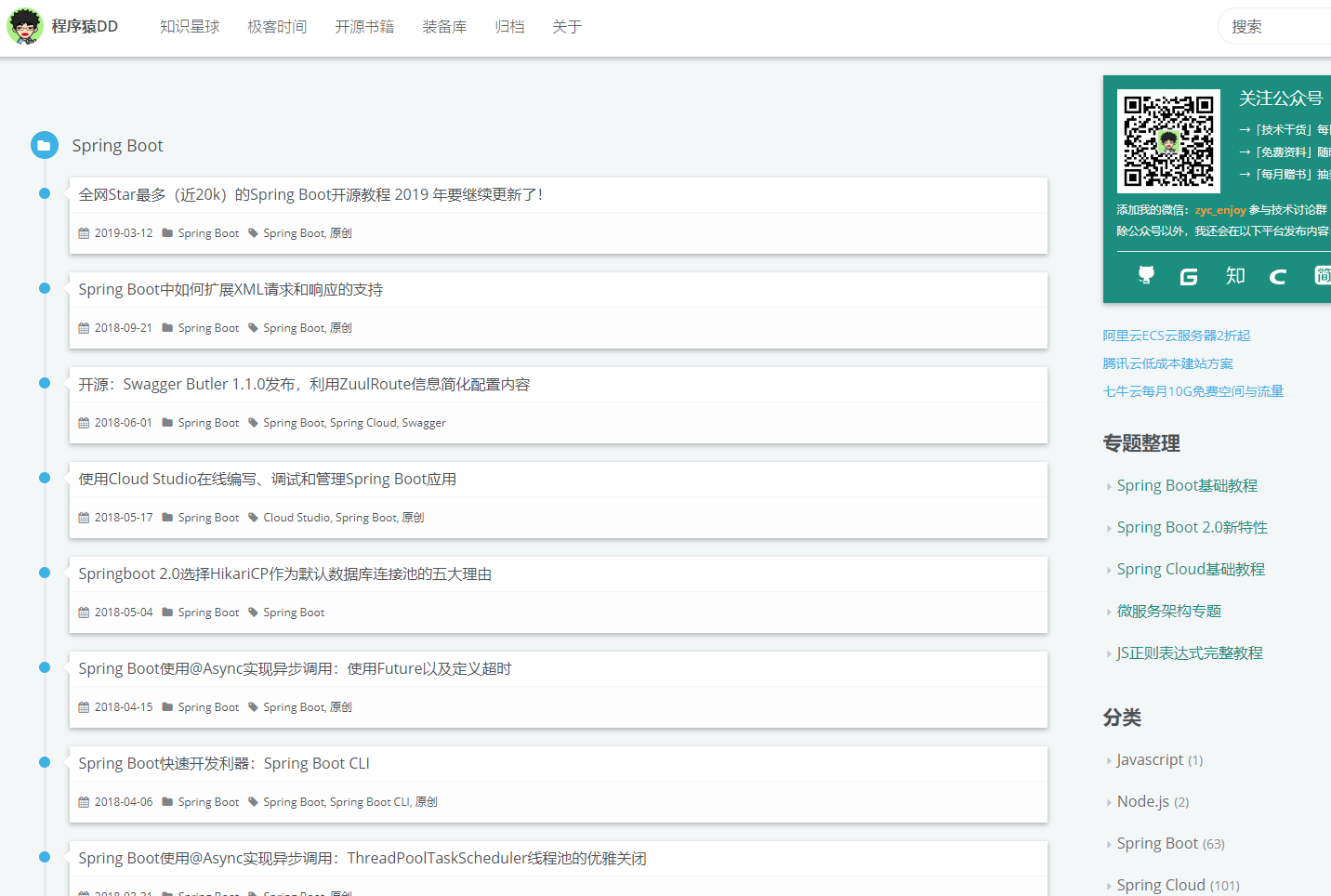
Task: Click the folder icon next to 2018-05-17 post category
Action: tap(165, 517)
